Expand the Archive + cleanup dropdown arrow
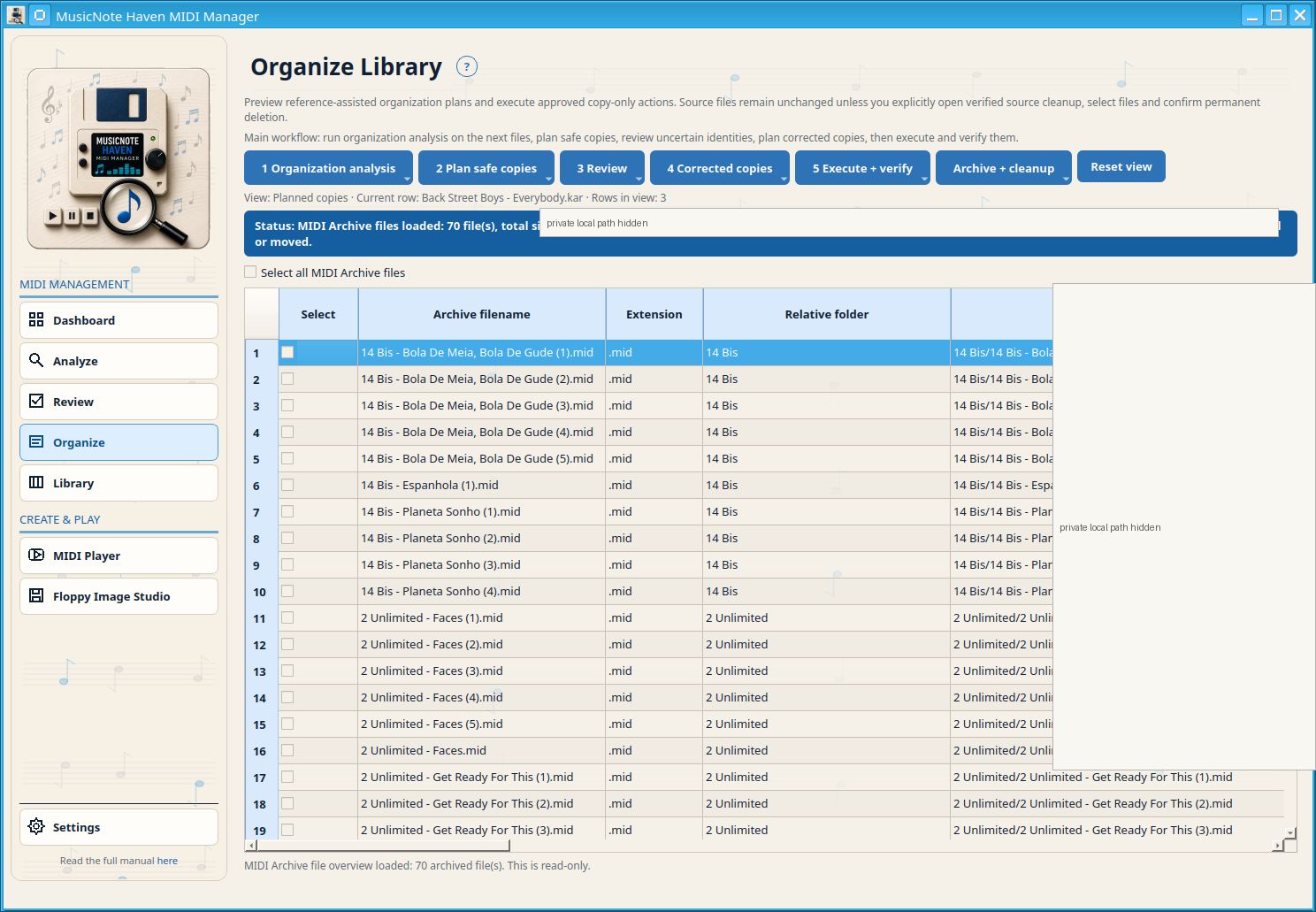Screen dimensions: 1316x912 1066,179
